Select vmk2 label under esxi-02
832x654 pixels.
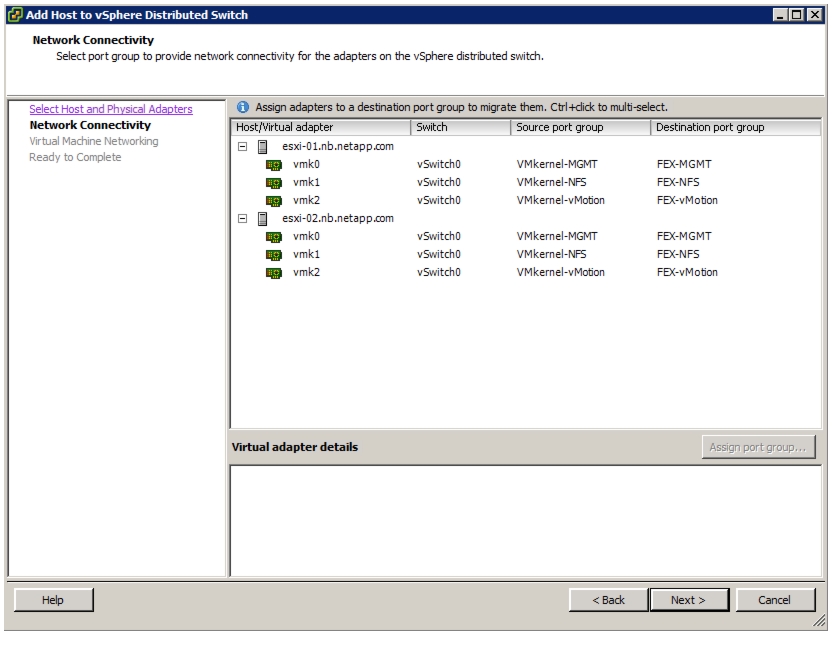(x=306, y=273)
